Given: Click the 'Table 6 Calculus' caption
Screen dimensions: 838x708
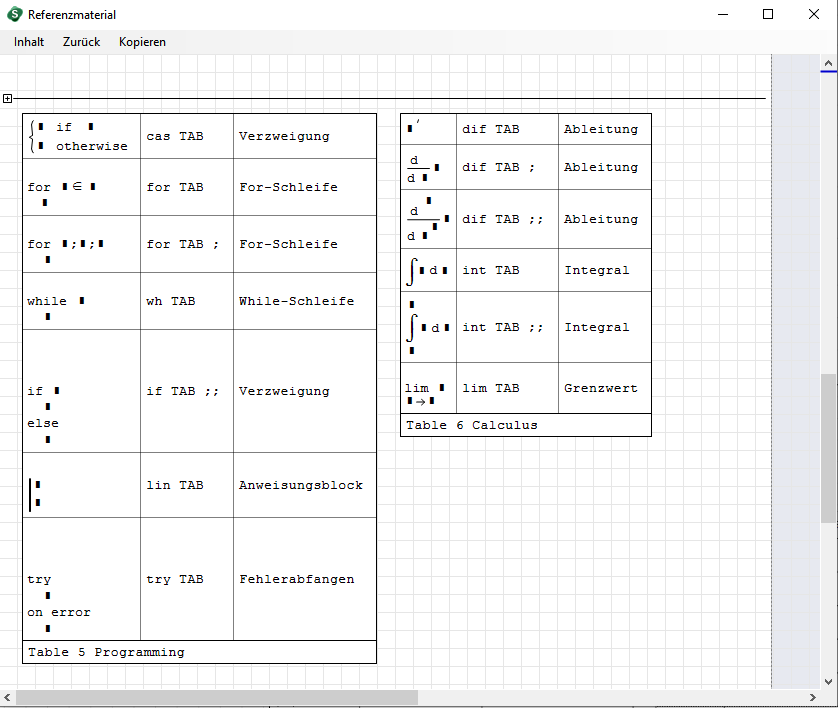Looking at the screenshot, I should click(471, 425).
